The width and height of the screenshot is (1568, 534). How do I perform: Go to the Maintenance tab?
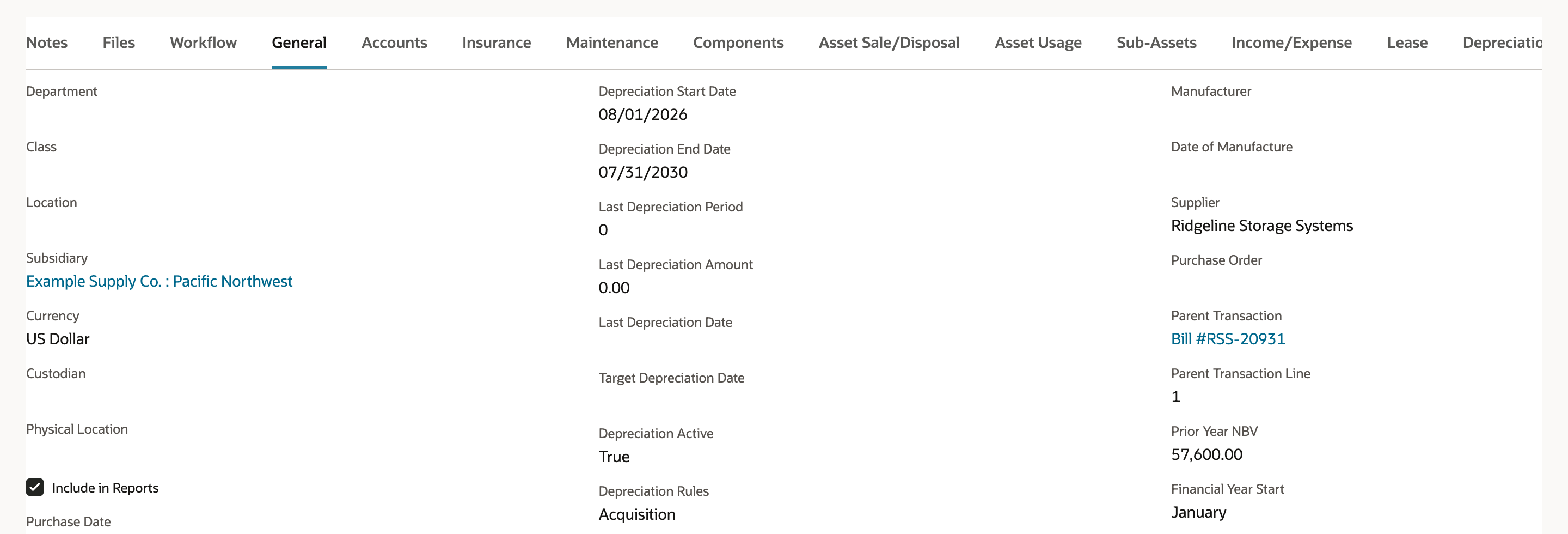(x=612, y=43)
